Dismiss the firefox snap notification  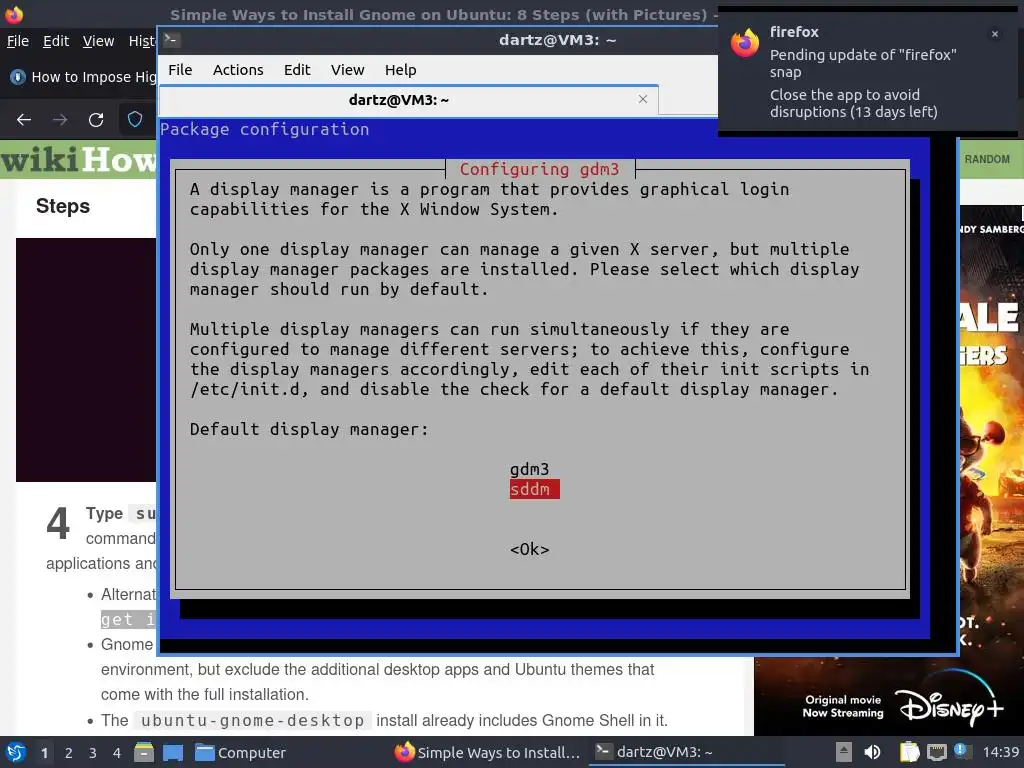pos(995,34)
